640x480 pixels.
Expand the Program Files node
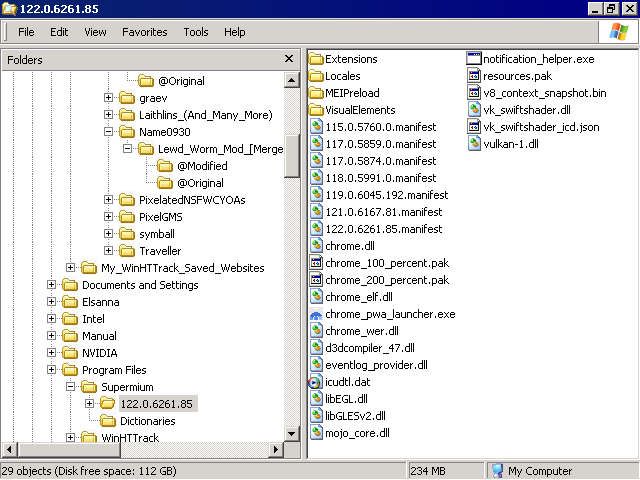(51, 369)
